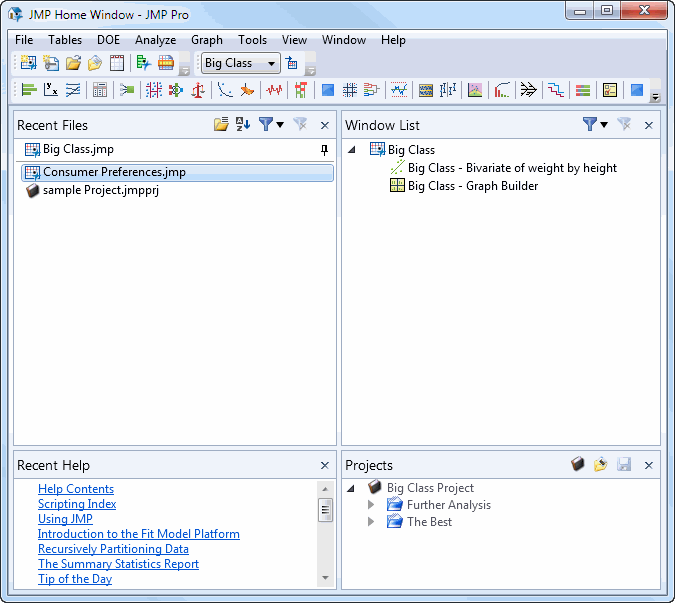The image size is (675, 603).
Task: Click the New Script toolbar icon
Action: (51, 63)
